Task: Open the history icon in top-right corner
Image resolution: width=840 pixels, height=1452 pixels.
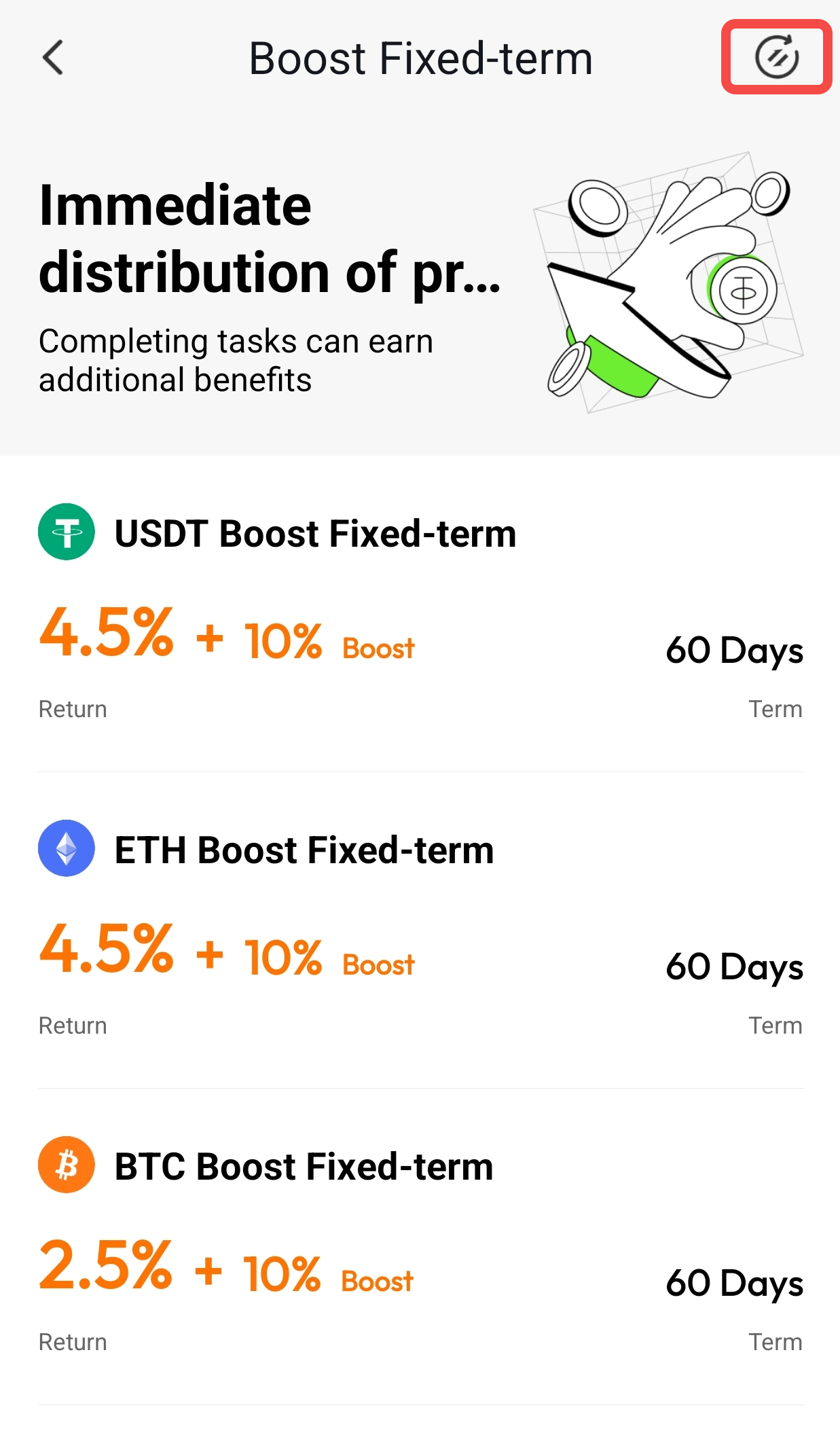Action: [776, 57]
